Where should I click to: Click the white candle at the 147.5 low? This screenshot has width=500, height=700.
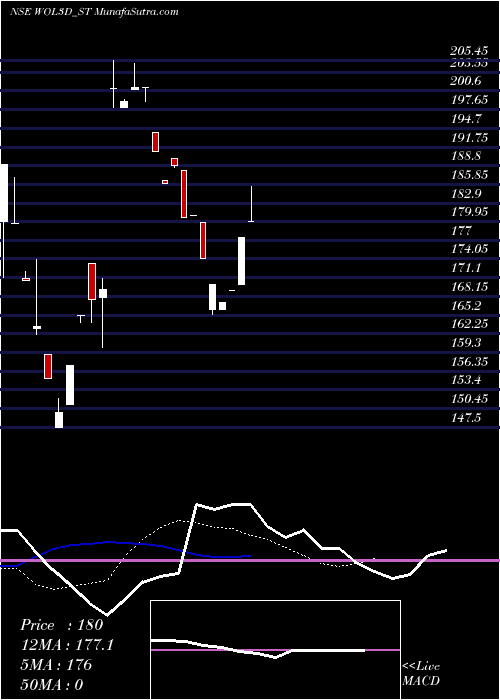(59, 420)
